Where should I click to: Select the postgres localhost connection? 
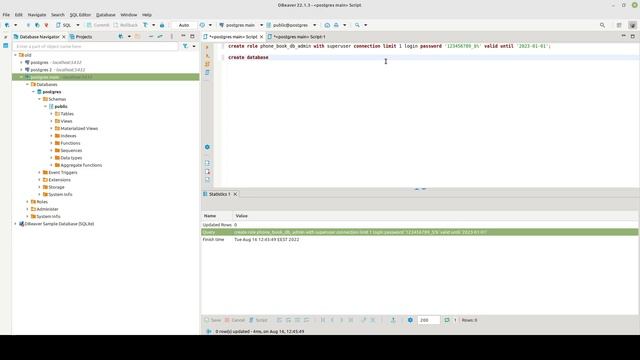pos(53,62)
